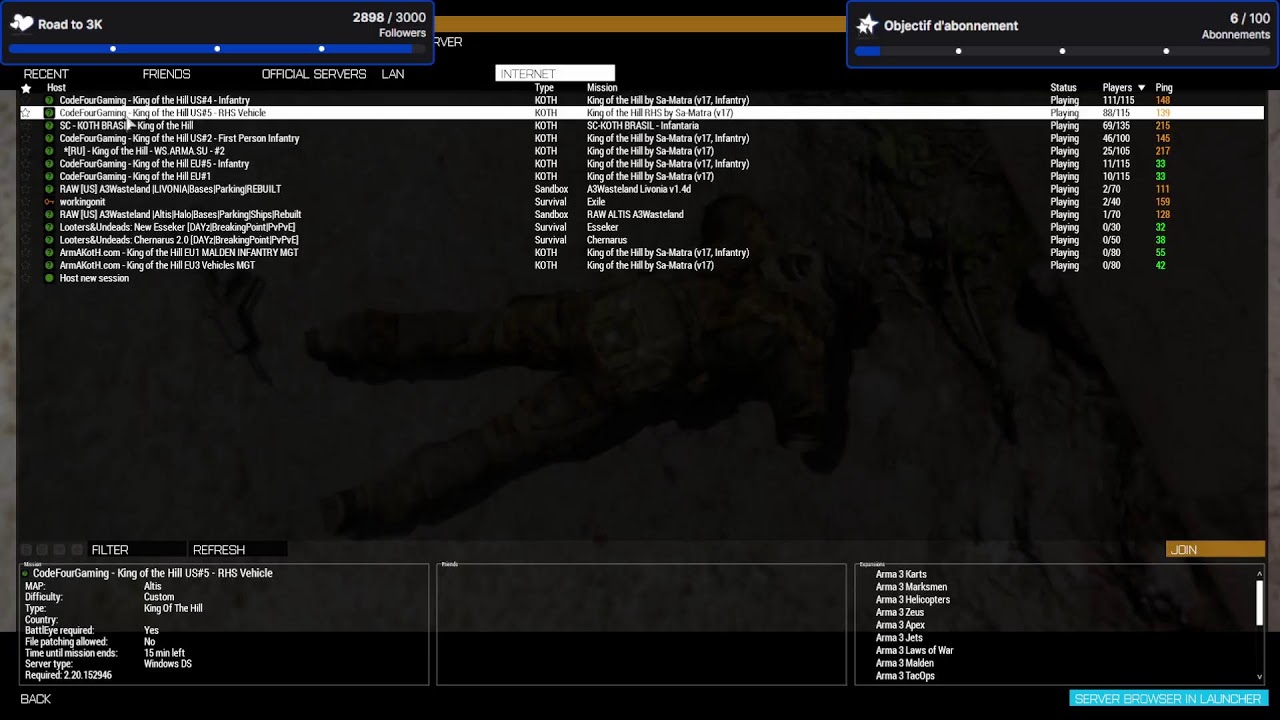This screenshot has height=720, width=1280.
Task: Select RAW [US] A3Wasteland Altis Halo server row
Action: 640,215
